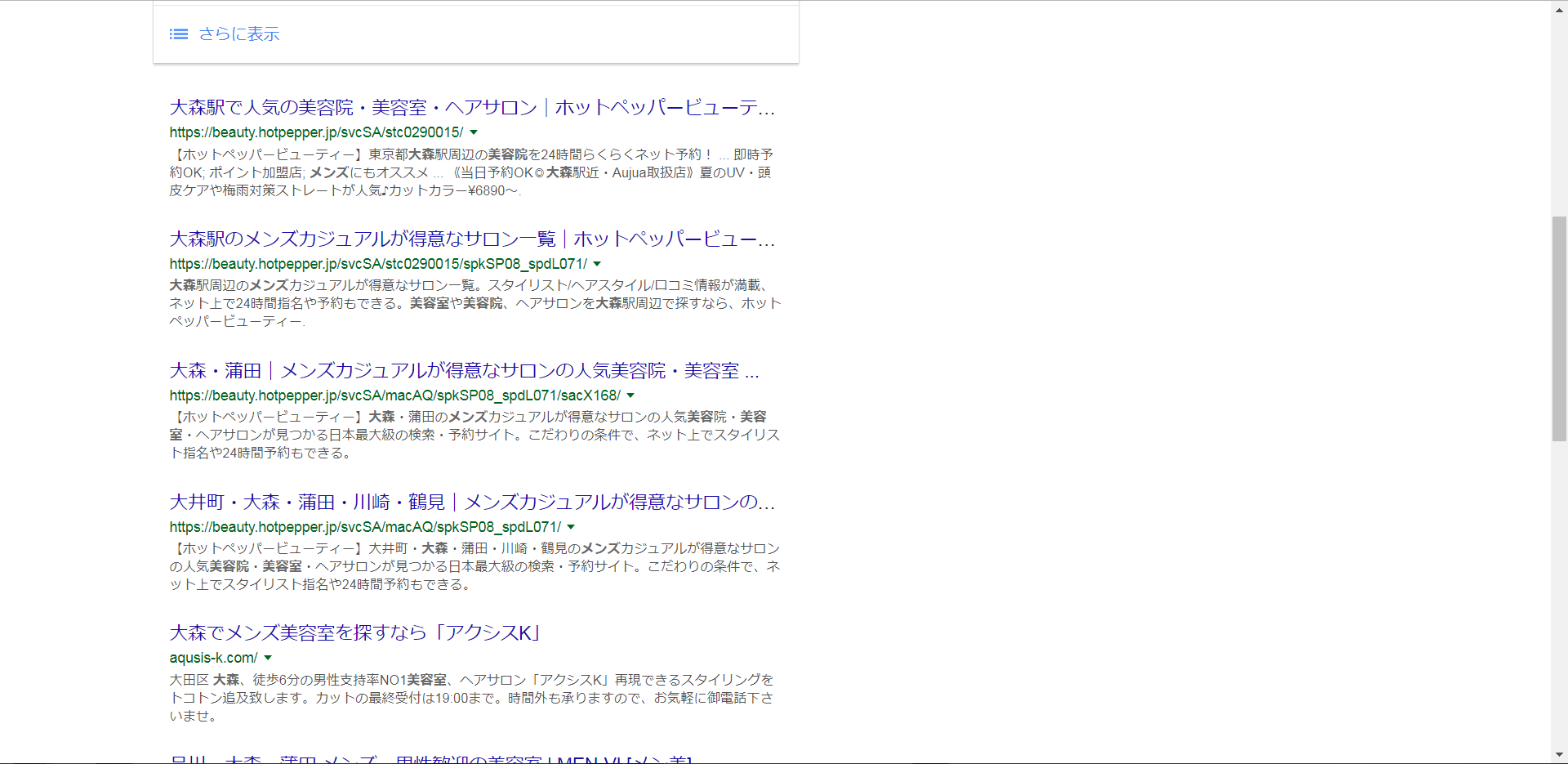1568x764 pixels.
Task: Open result 大森駅のメンズカジュアルが得意なサロン一覧
Action: click(x=472, y=239)
